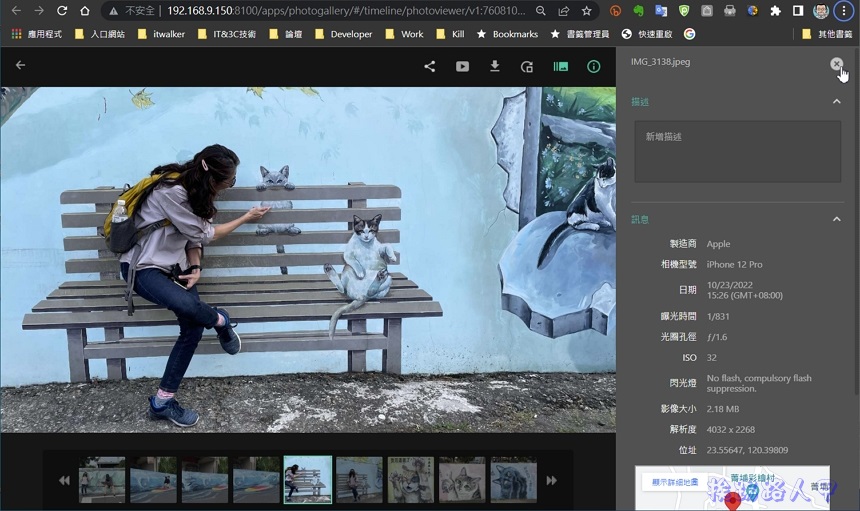Open the Extensions puzzle menu
The width and height of the screenshot is (860, 511).
pos(775,10)
